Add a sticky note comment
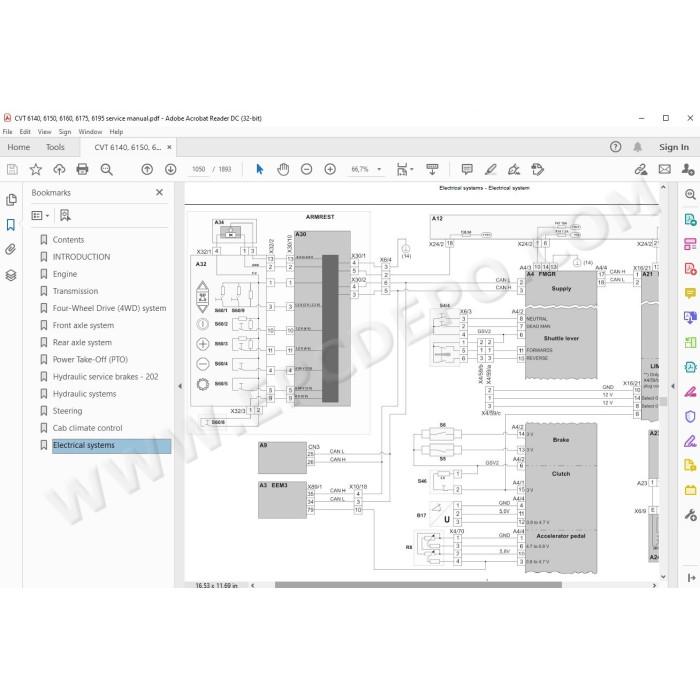The height and width of the screenshot is (700, 700). [467, 170]
